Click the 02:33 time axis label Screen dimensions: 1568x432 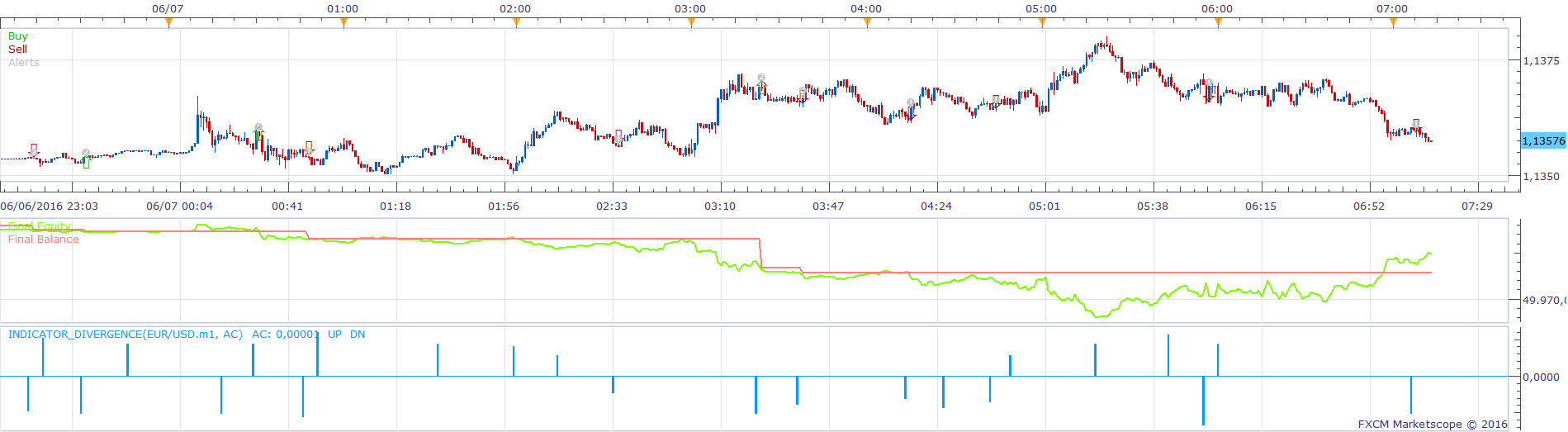(x=612, y=207)
